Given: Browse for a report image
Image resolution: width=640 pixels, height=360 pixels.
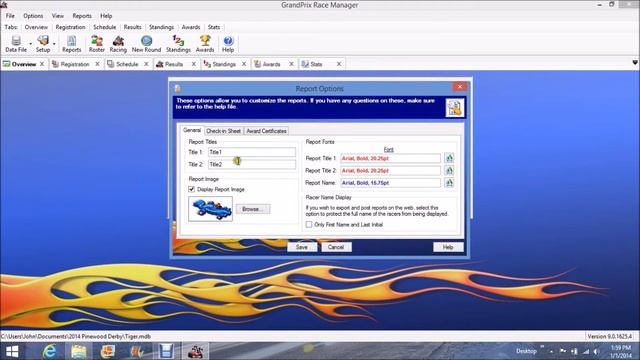Looking at the screenshot, I should (x=253, y=209).
